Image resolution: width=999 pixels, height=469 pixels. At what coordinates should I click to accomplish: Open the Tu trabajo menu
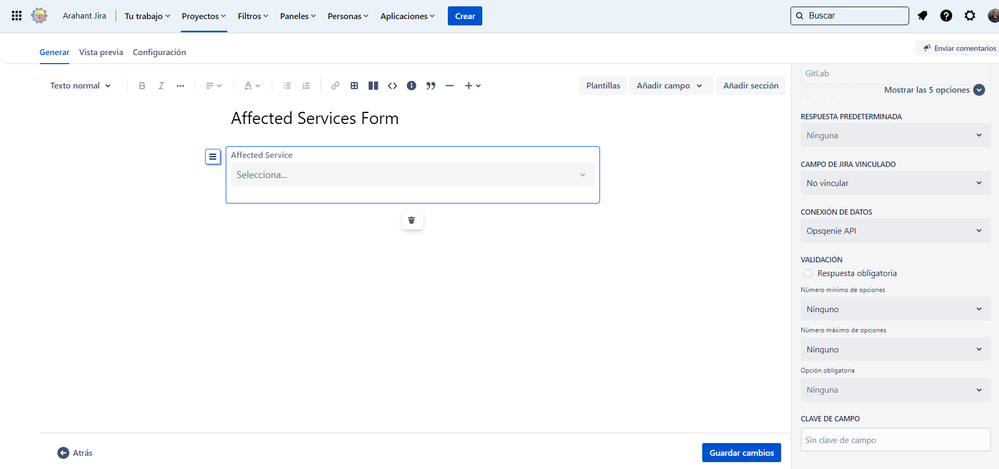click(147, 16)
